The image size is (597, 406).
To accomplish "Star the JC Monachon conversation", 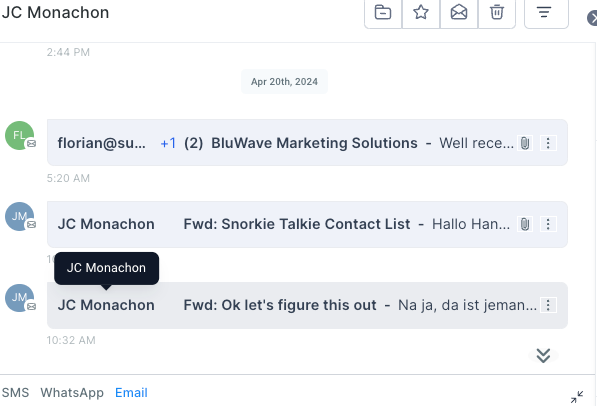I will coord(421,13).
